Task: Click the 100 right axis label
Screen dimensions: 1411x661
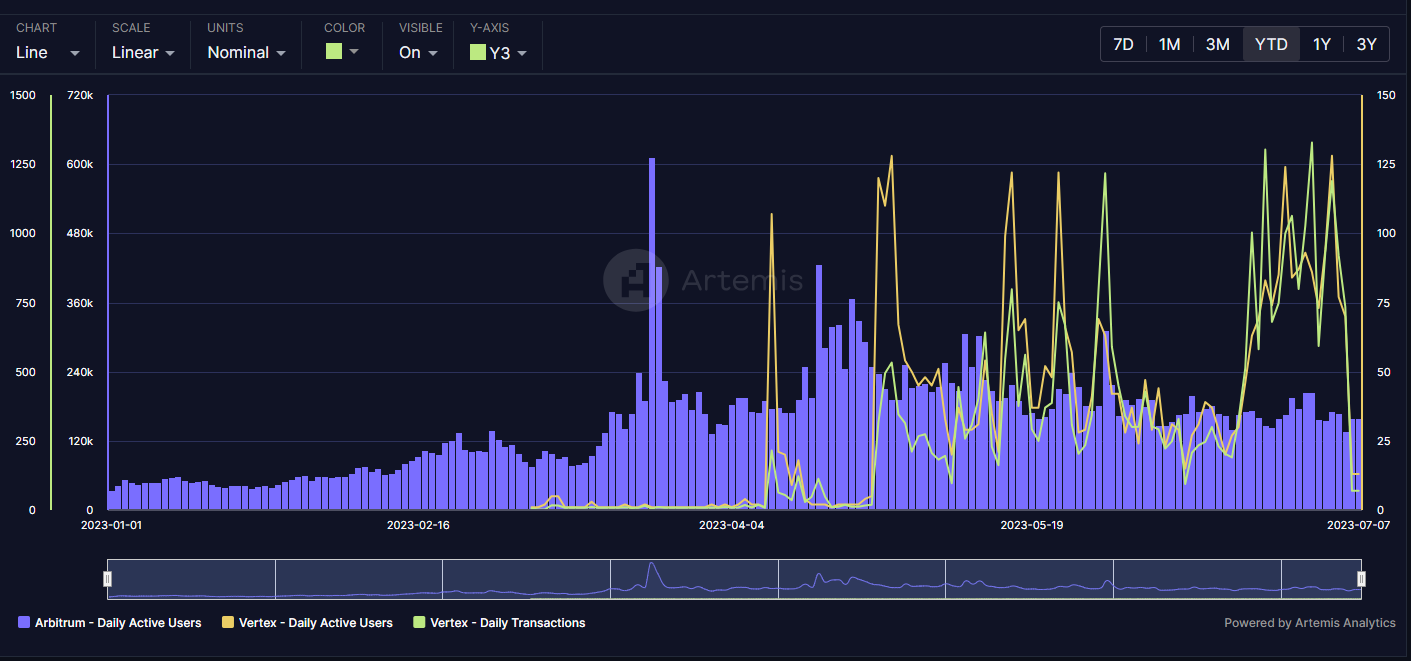Action: point(1386,234)
